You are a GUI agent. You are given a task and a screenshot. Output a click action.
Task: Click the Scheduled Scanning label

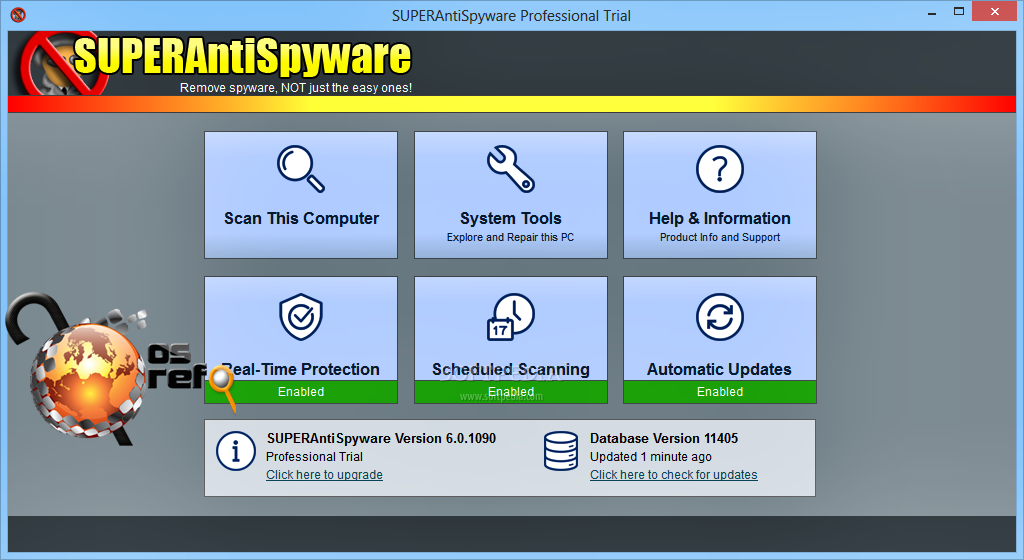coord(511,369)
